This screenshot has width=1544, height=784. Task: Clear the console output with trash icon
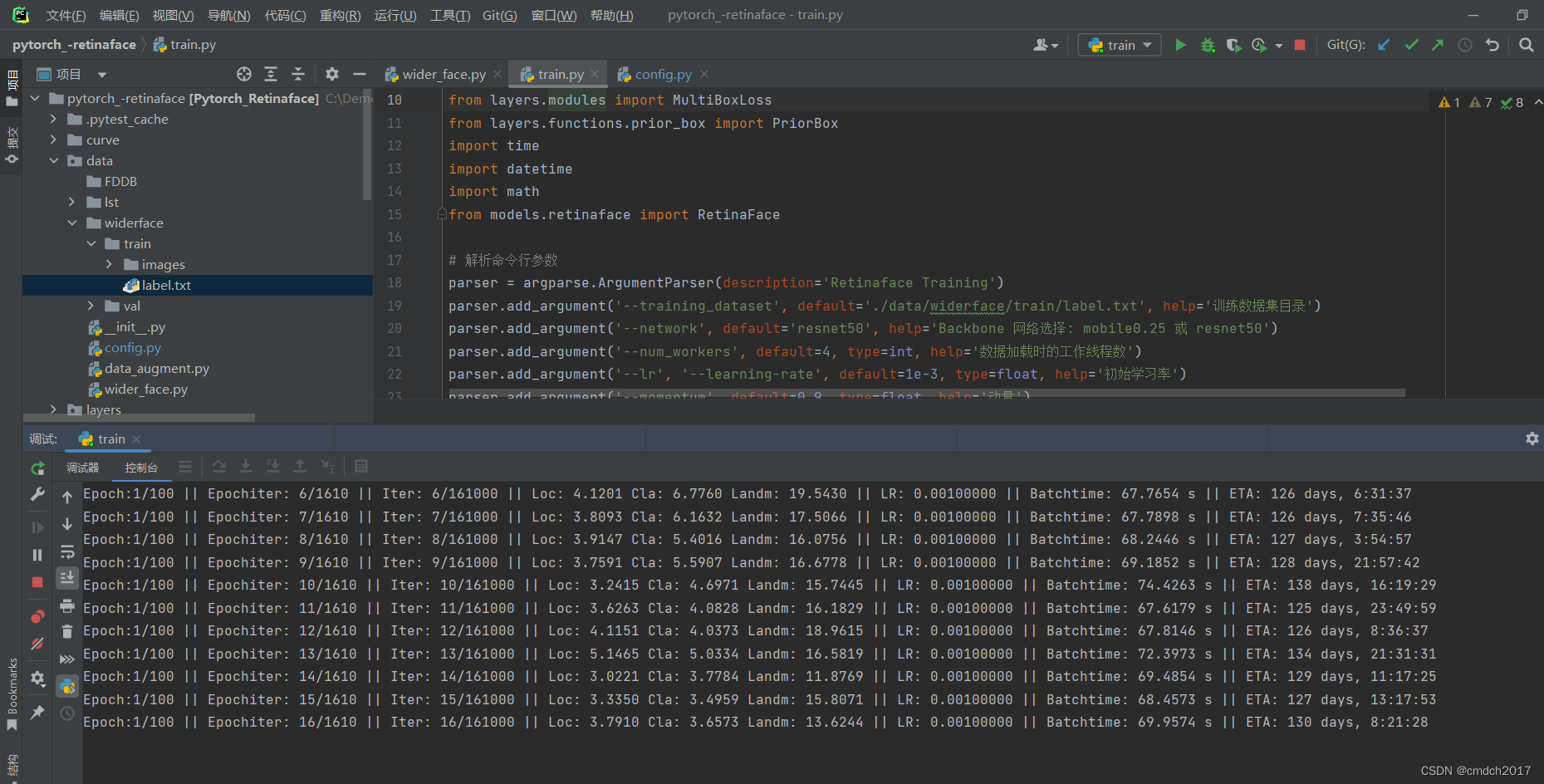click(x=66, y=632)
